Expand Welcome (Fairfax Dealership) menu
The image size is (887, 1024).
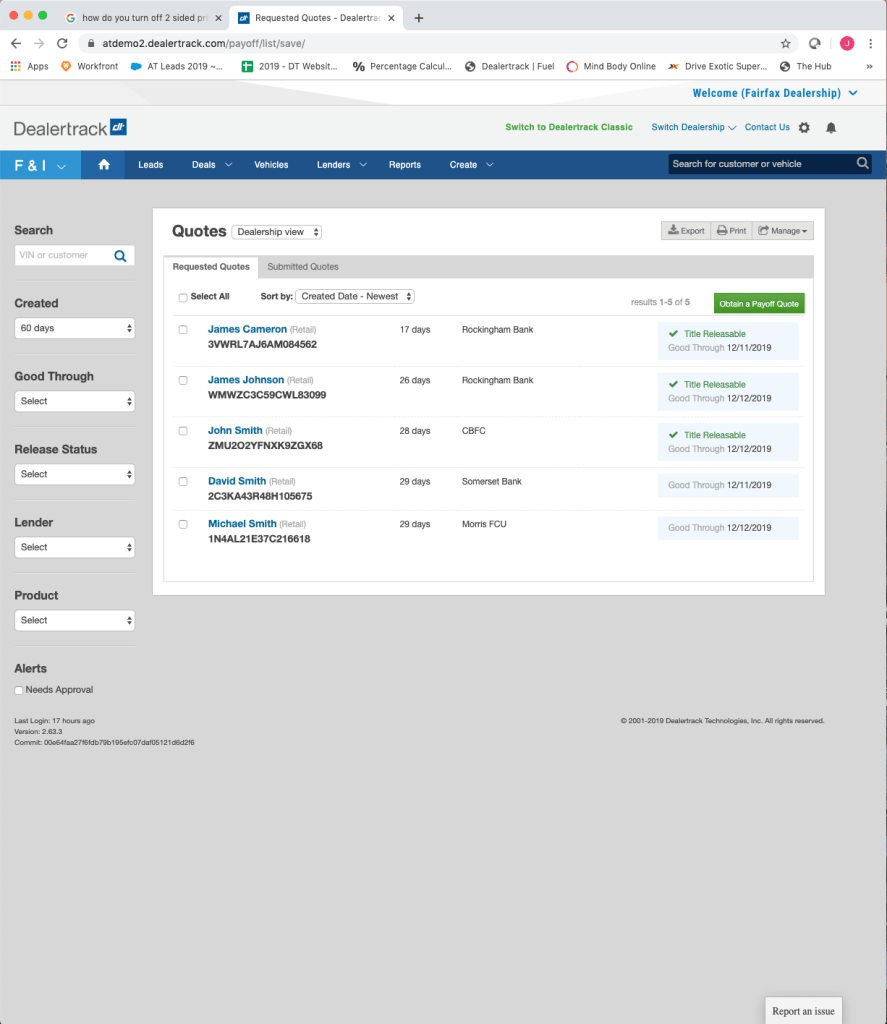tap(775, 93)
